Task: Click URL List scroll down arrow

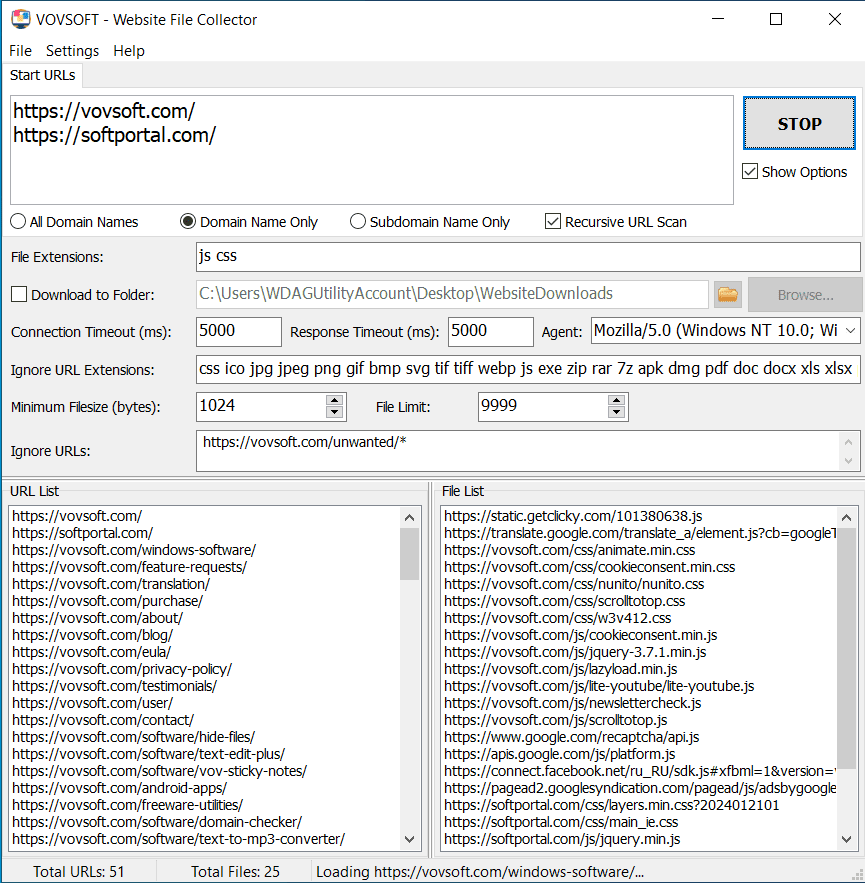Action: [409, 839]
